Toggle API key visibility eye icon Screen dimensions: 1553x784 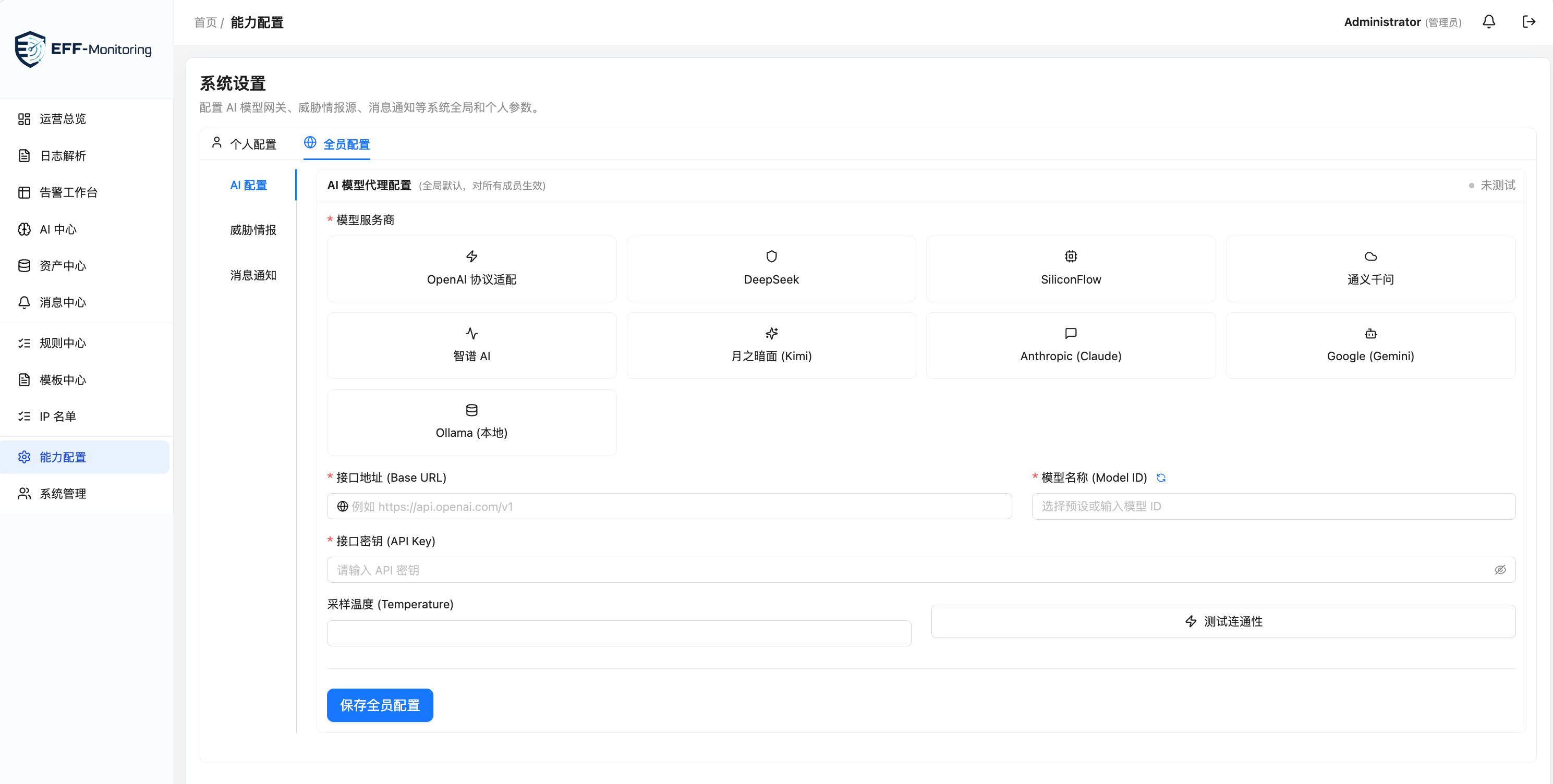point(1500,569)
